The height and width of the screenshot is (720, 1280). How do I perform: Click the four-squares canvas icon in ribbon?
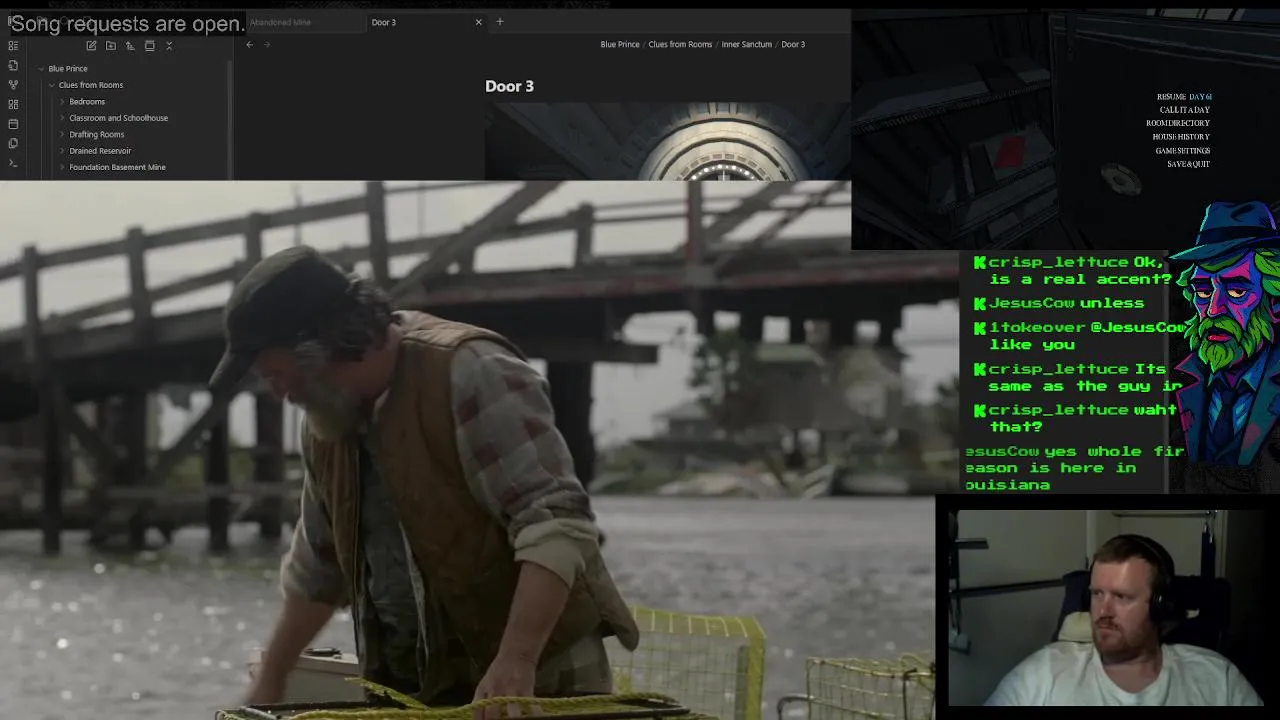(x=13, y=104)
